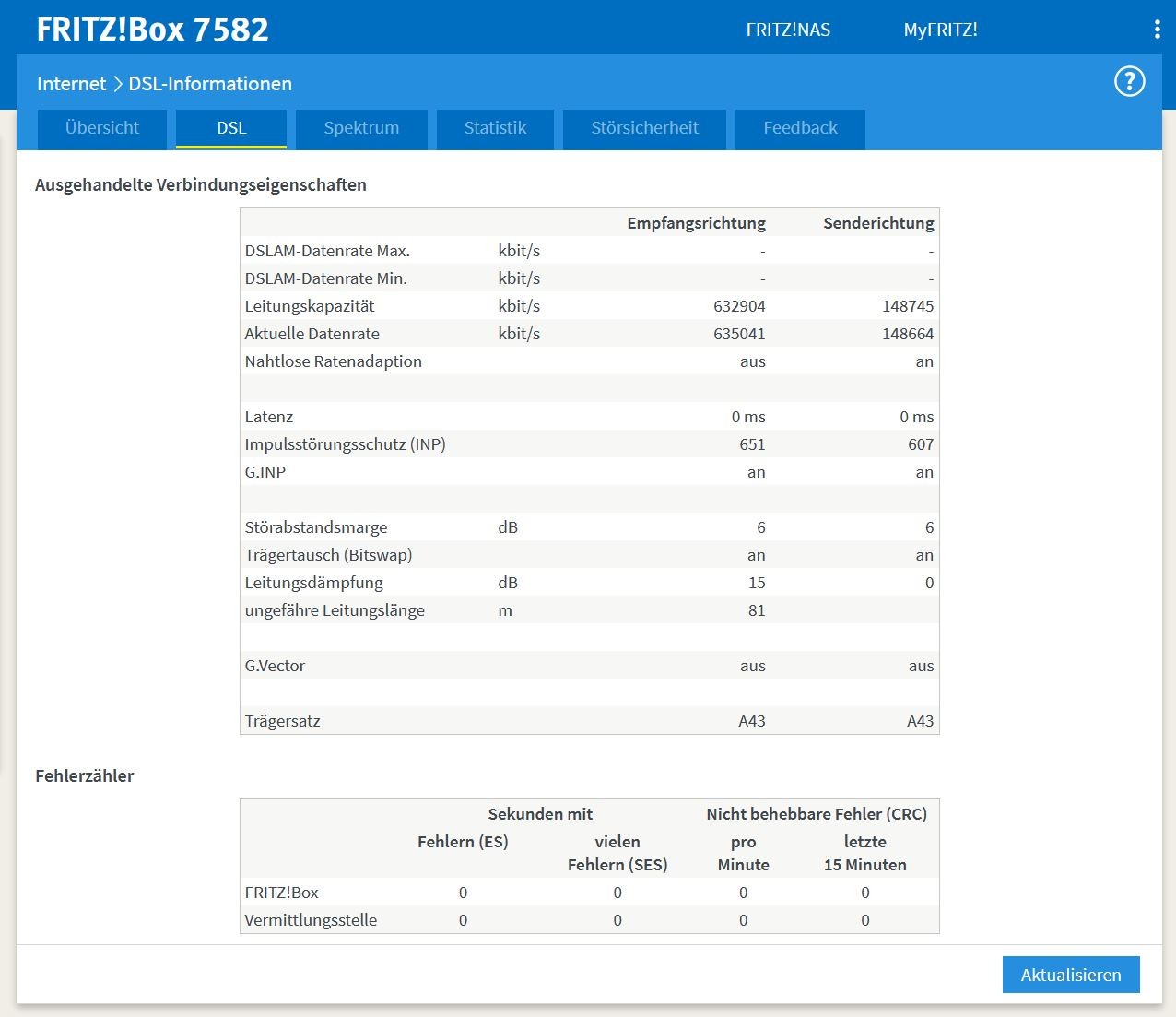Open the three-dot menu in the header
Viewport: 1176px width, 1017px height.
coord(1157,30)
